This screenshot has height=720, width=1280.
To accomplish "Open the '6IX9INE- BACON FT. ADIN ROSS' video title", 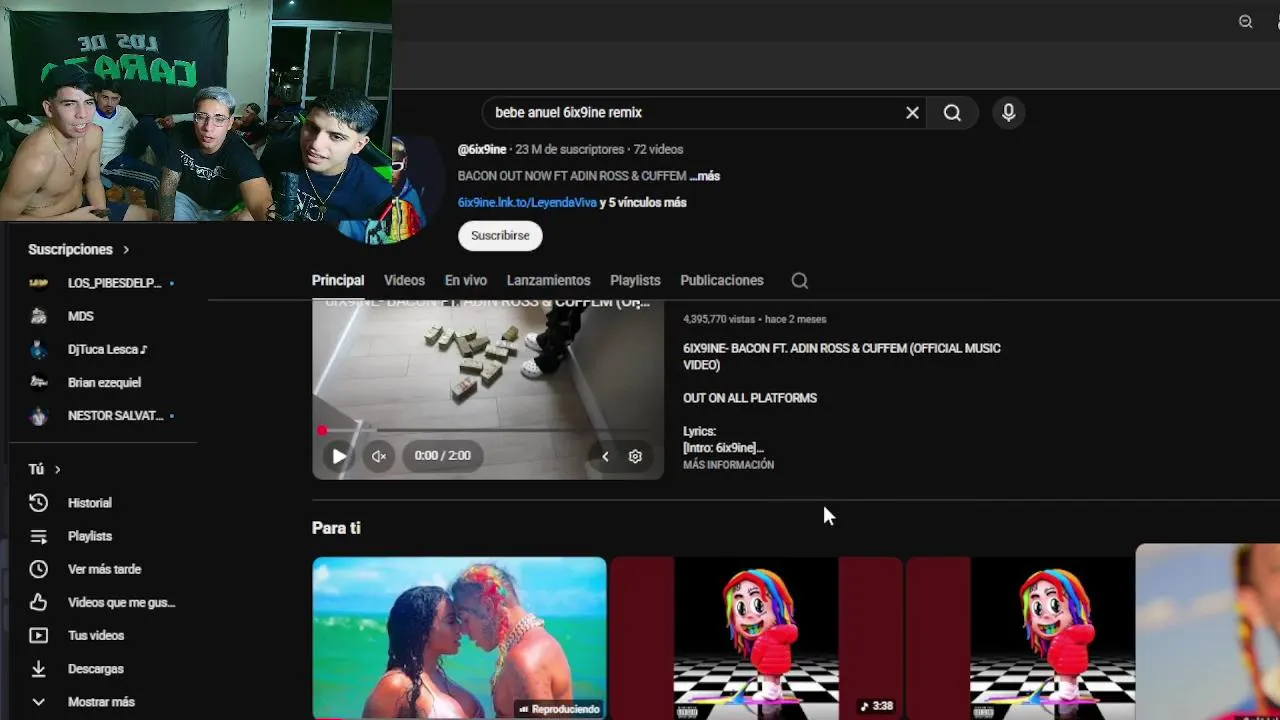I will (x=842, y=357).
